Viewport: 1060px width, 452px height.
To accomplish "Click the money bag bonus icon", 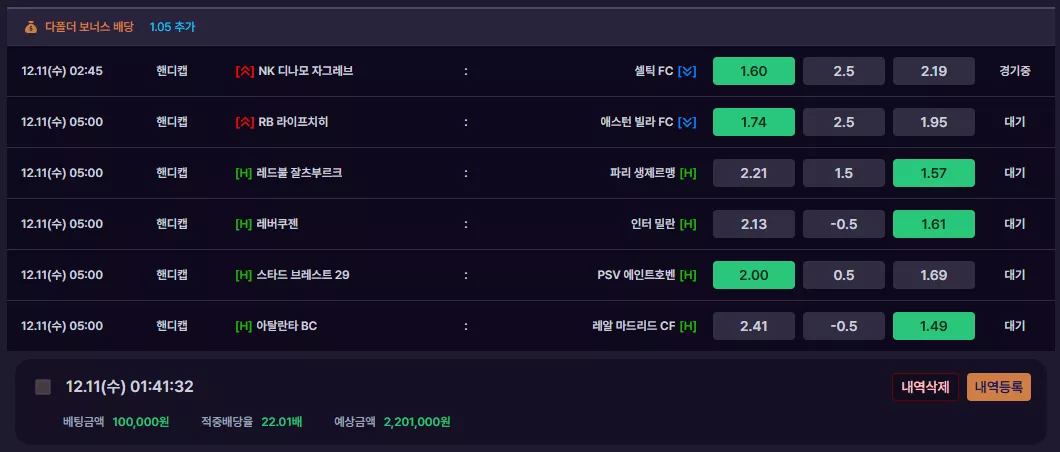I will click(31, 27).
